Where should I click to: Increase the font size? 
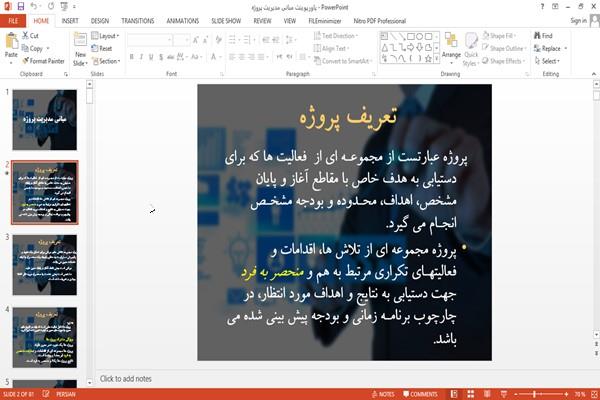tap(196, 39)
